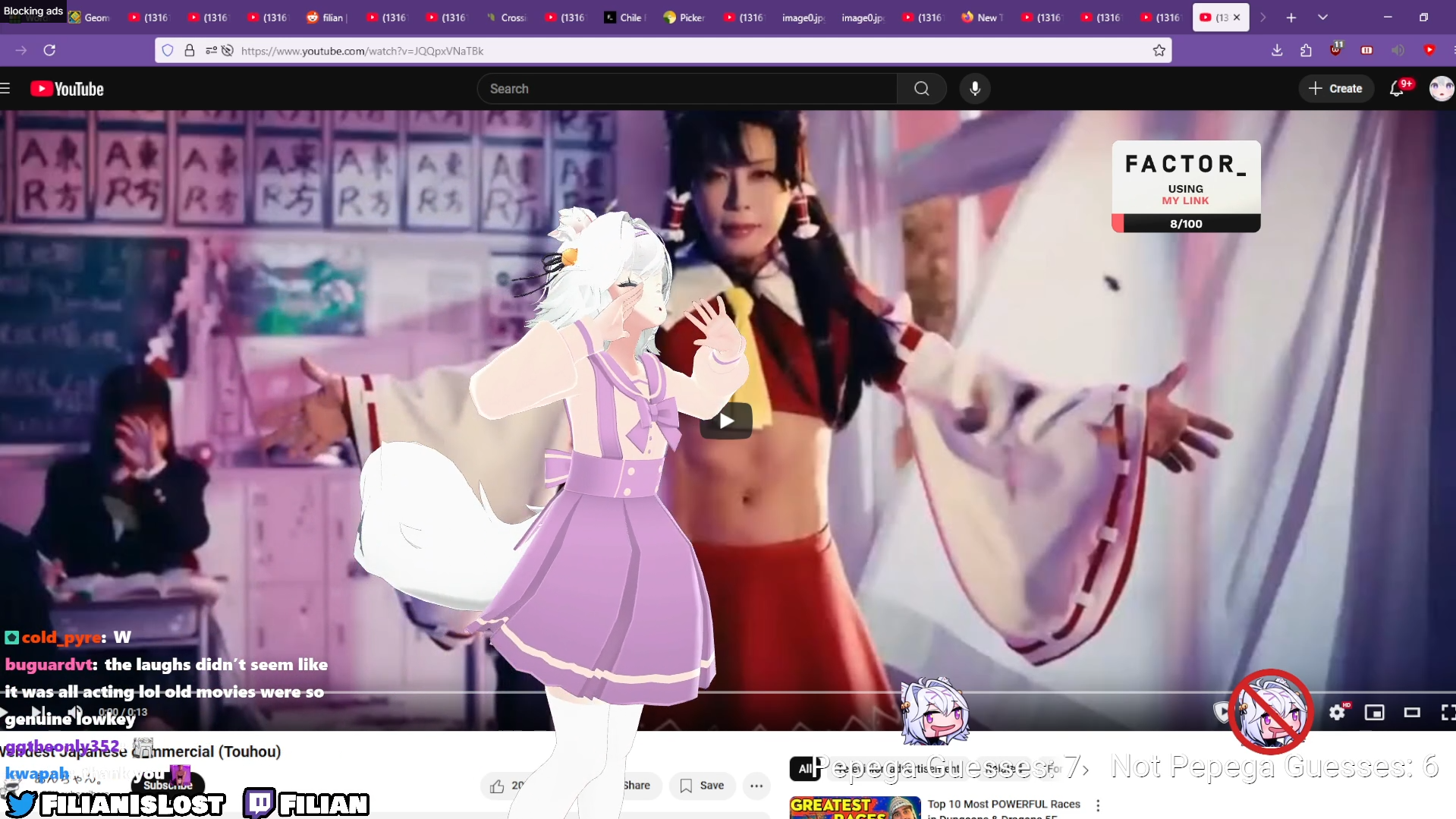Switch to the Geom browser tab

90,17
